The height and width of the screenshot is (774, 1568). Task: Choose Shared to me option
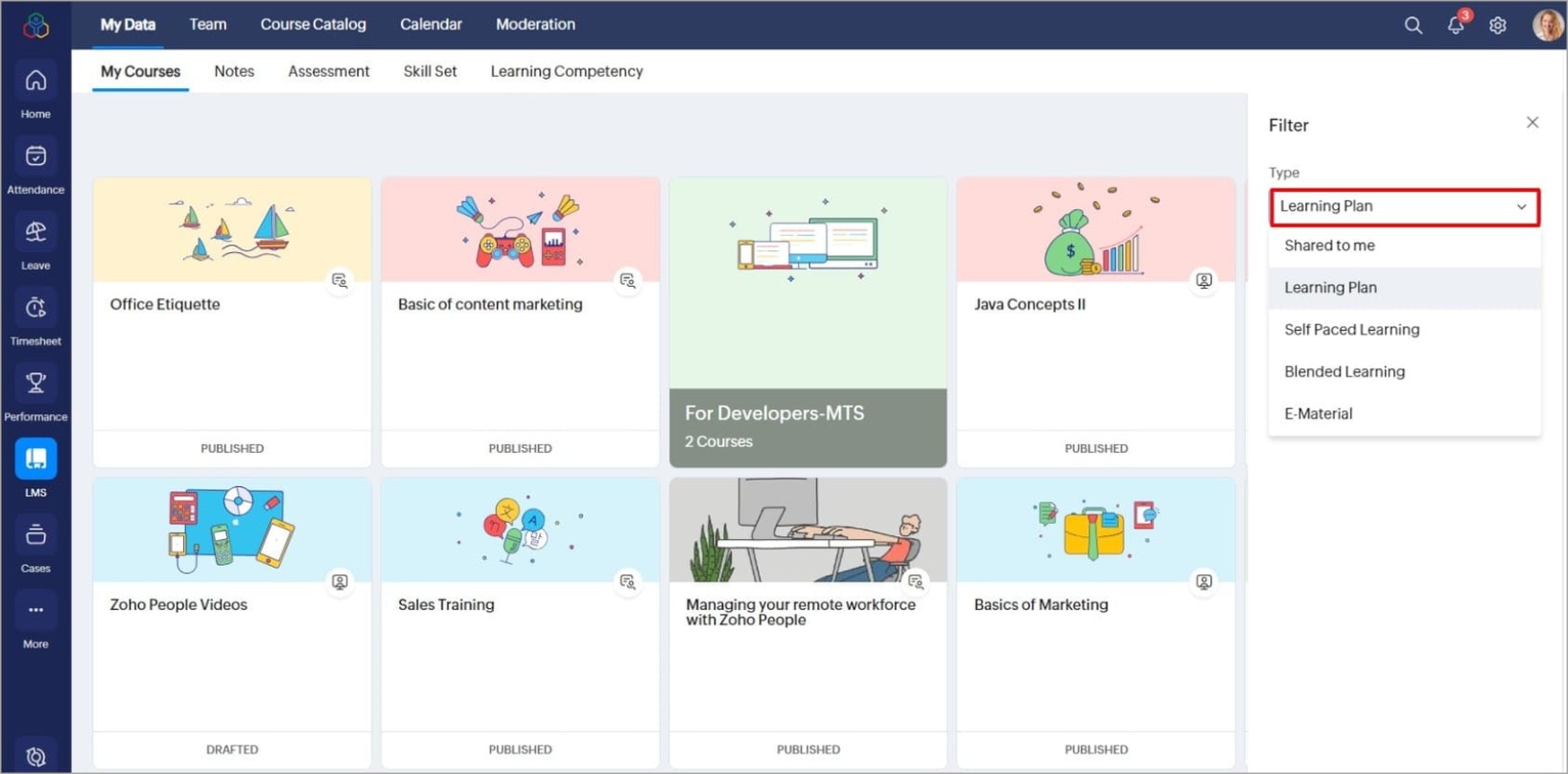click(1404, 246)
